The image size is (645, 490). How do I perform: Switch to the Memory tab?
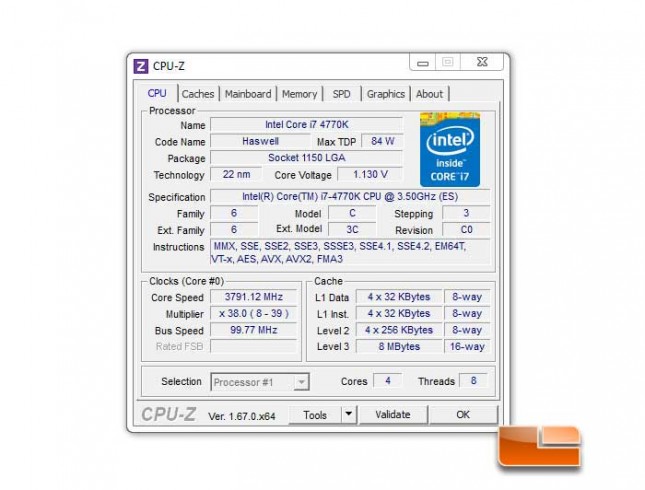[299, 94]
